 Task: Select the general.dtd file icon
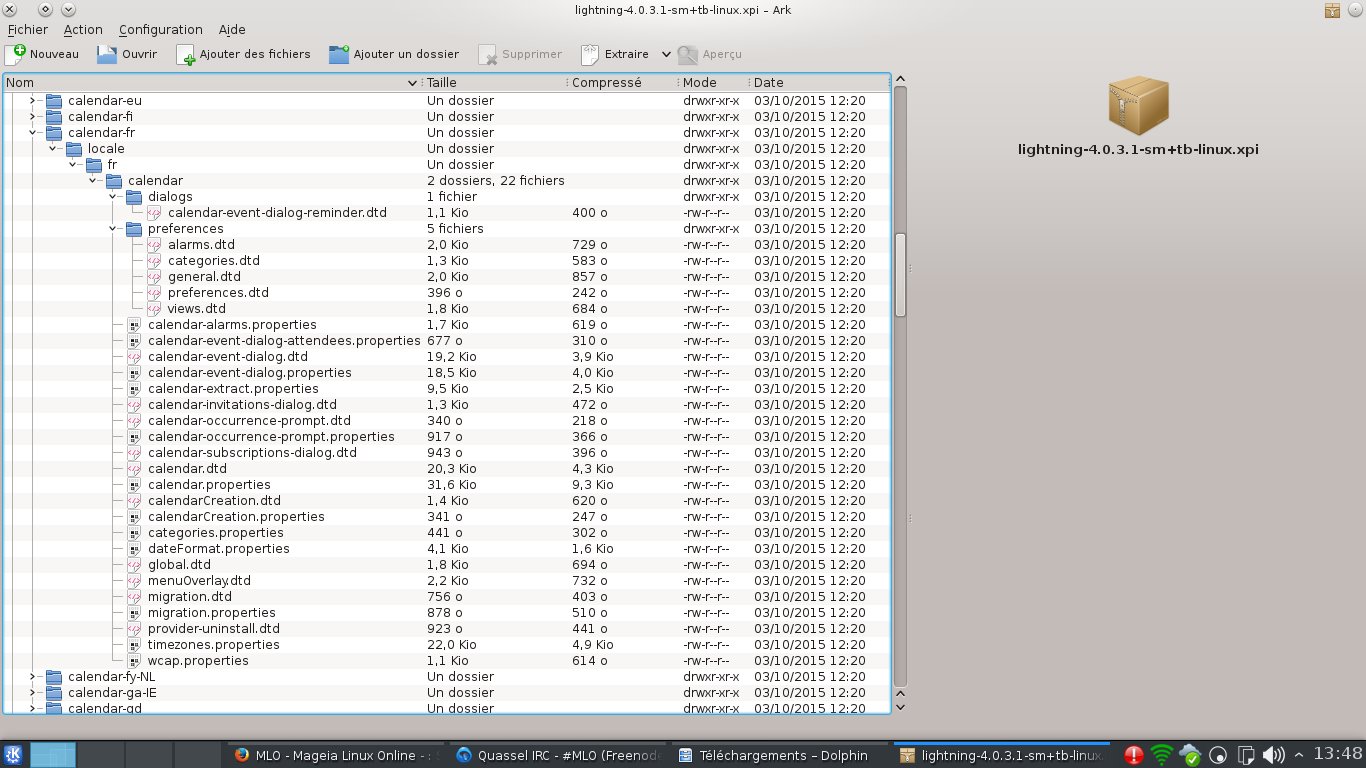coord(154,277)
